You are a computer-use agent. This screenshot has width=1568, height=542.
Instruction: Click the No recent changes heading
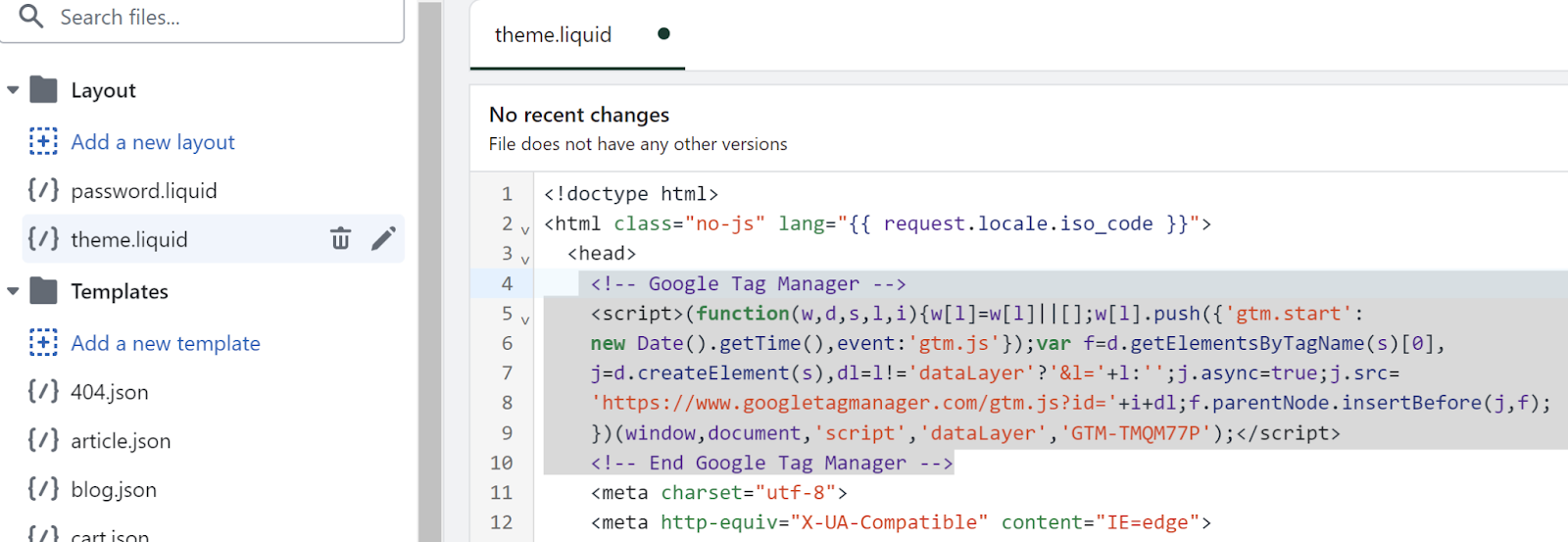579,115
